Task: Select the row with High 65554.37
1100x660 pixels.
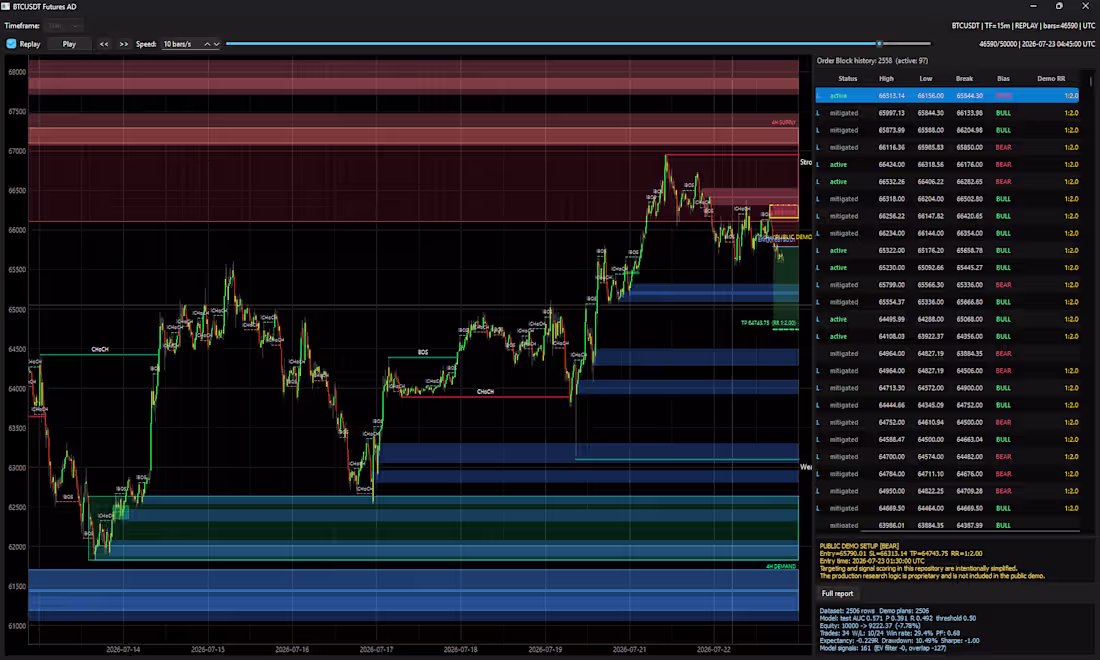Action: [947, 302]
